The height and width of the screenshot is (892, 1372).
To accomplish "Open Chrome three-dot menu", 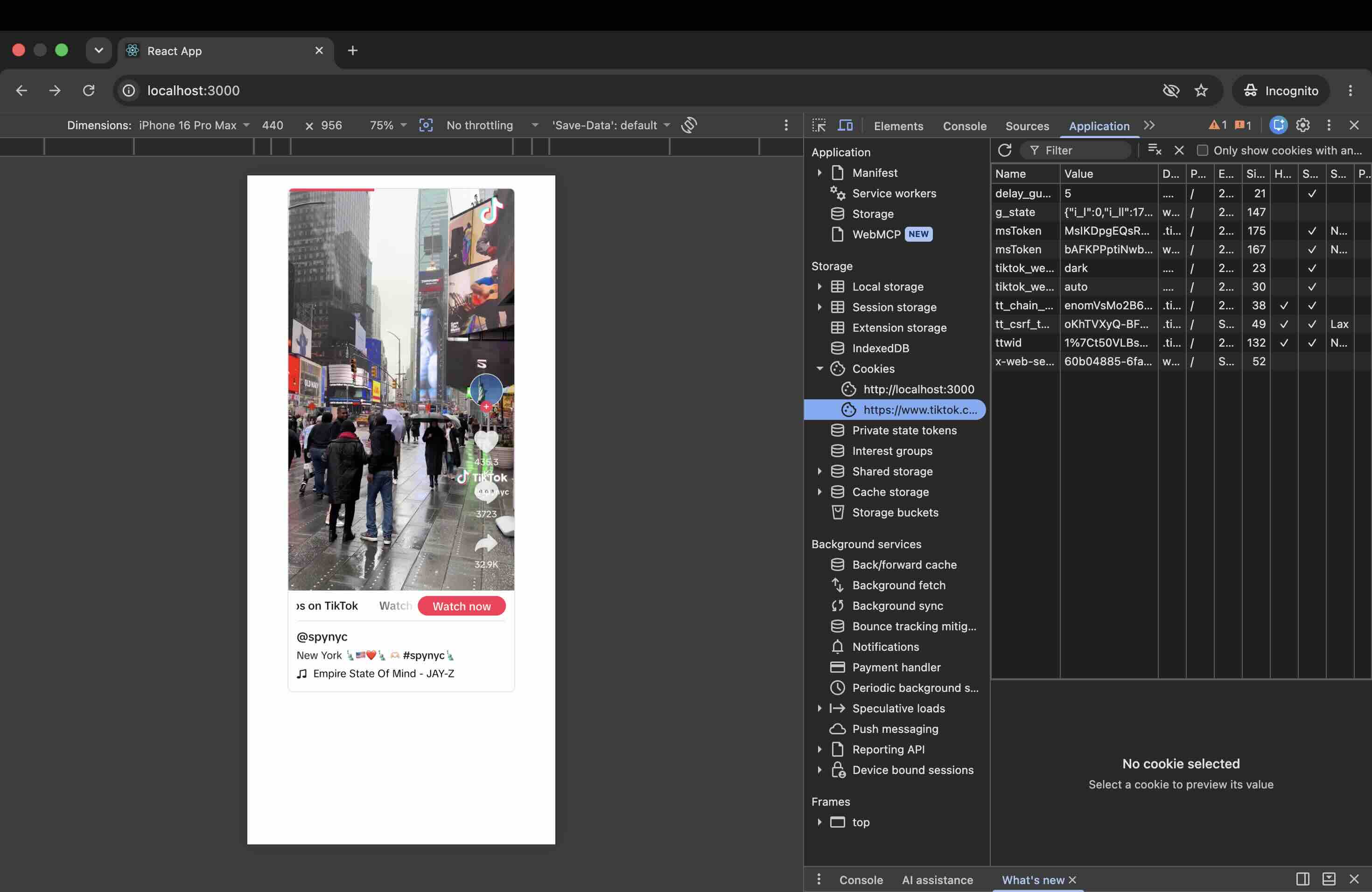I will [x=1350, y=91].
